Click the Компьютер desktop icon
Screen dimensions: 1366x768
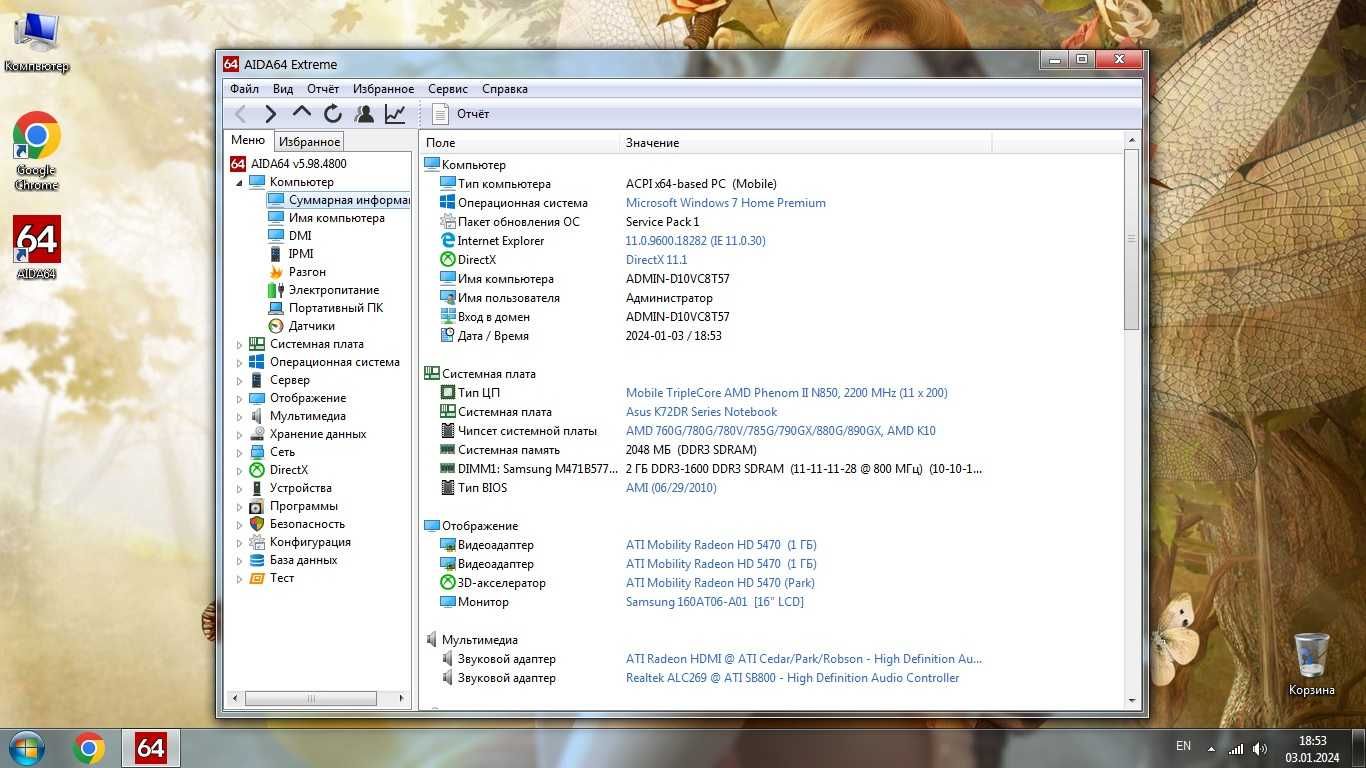pos(37,41)
